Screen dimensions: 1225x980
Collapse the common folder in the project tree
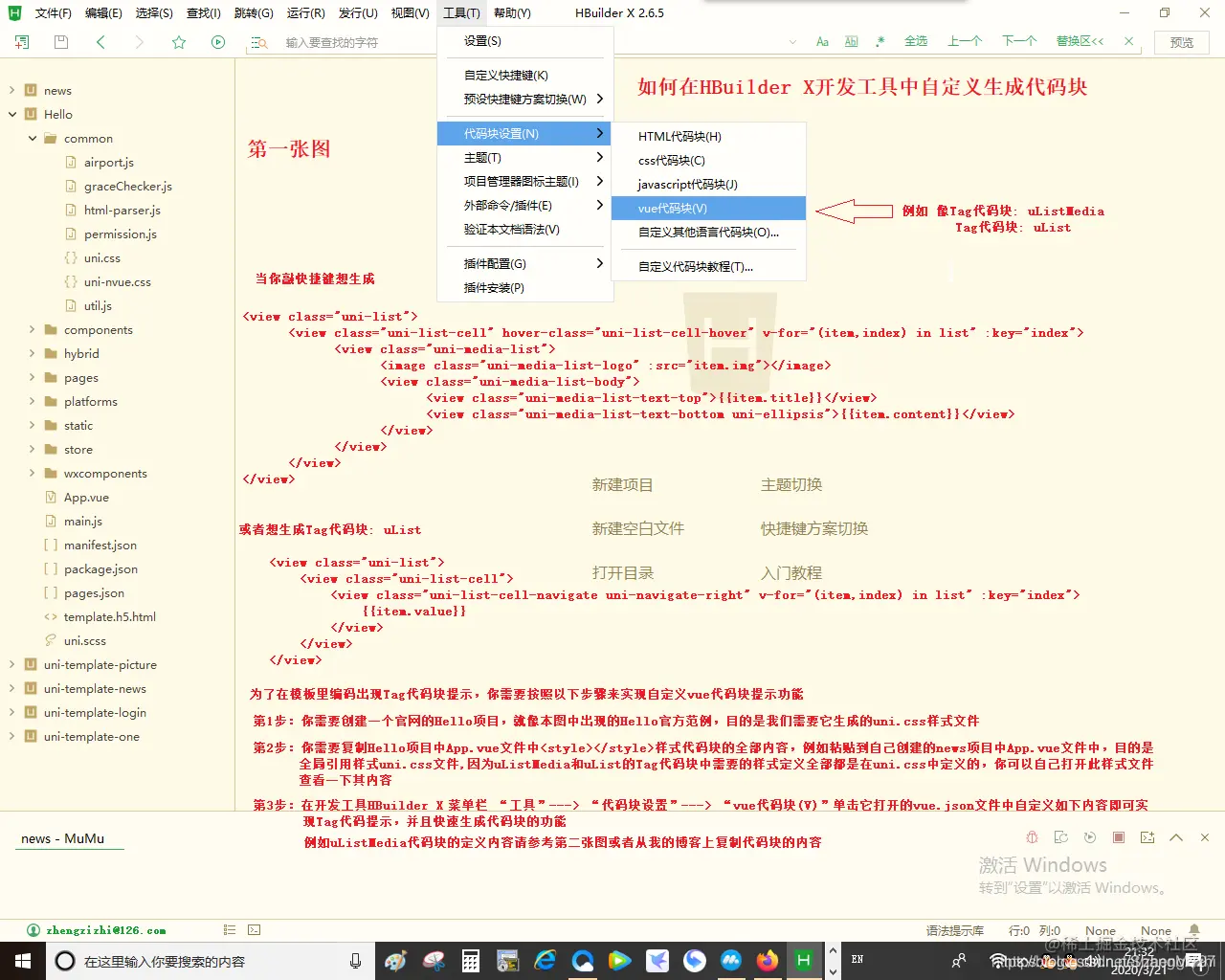click(32, 138)
